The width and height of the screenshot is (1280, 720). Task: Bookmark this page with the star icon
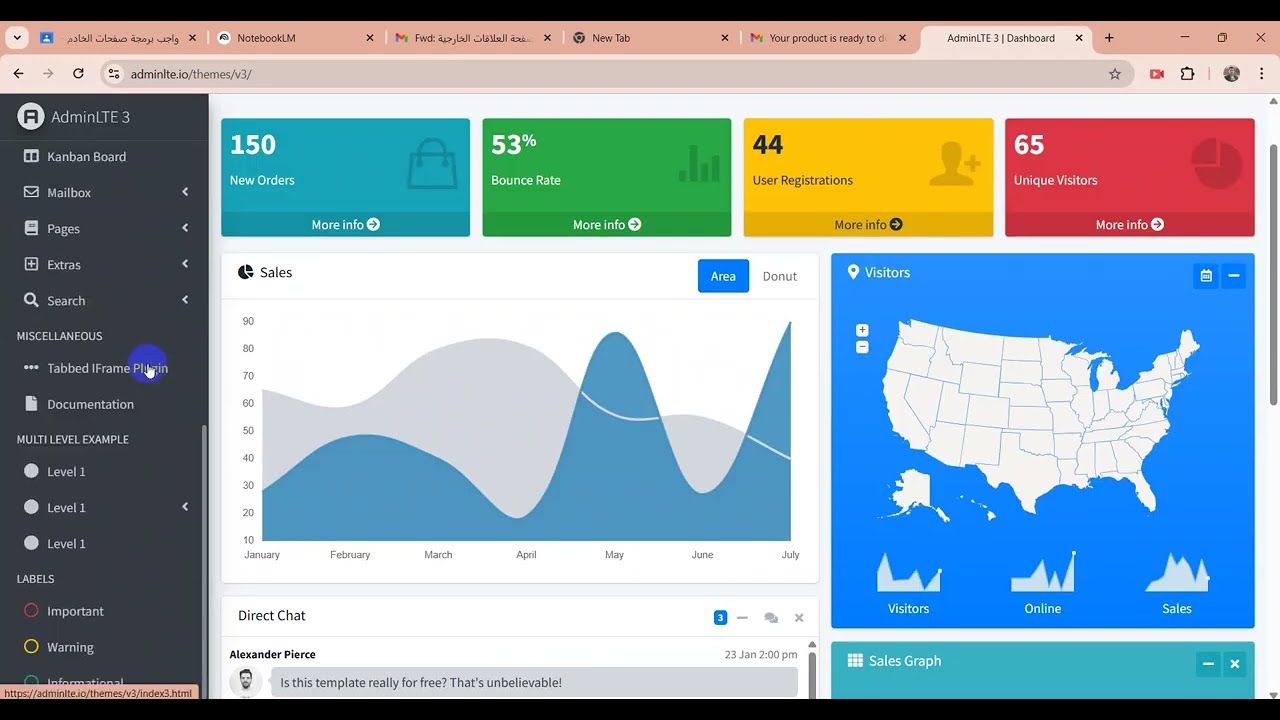point(1115,74)
